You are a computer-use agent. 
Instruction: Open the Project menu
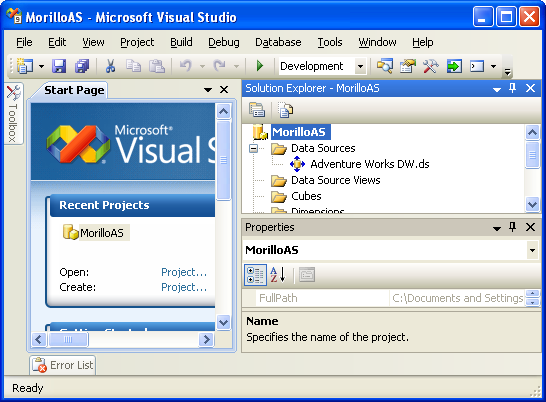[137, 42]
